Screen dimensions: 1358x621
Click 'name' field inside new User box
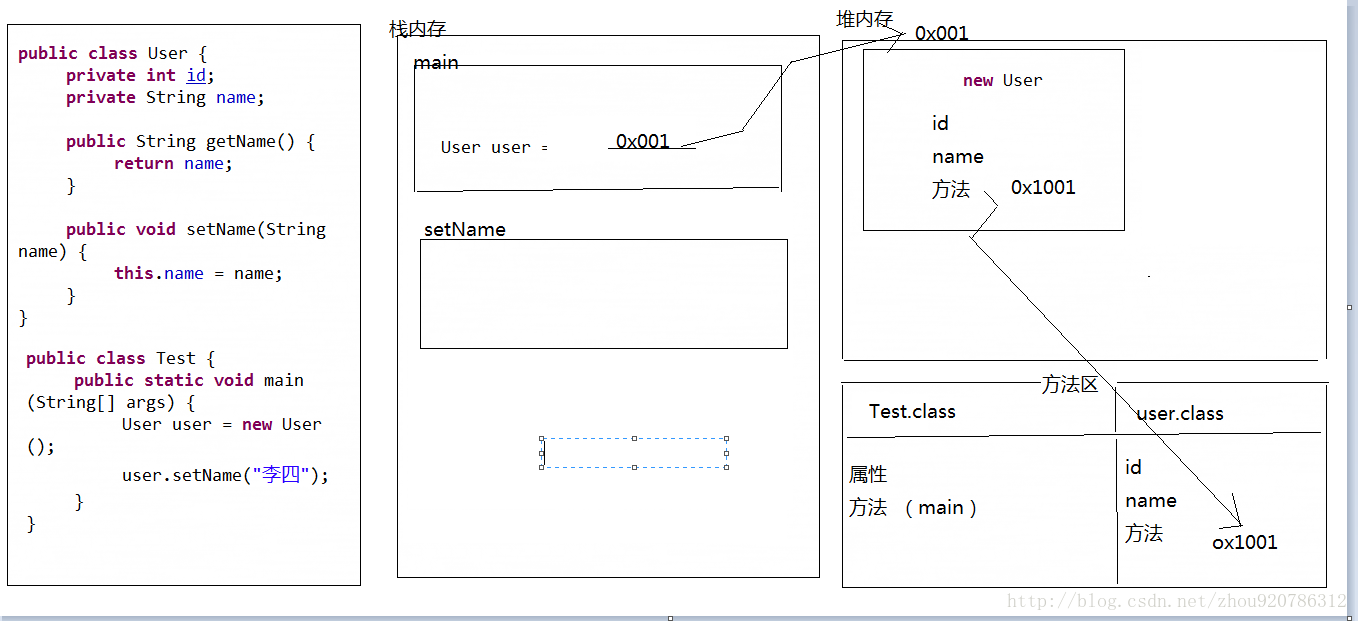957,157
